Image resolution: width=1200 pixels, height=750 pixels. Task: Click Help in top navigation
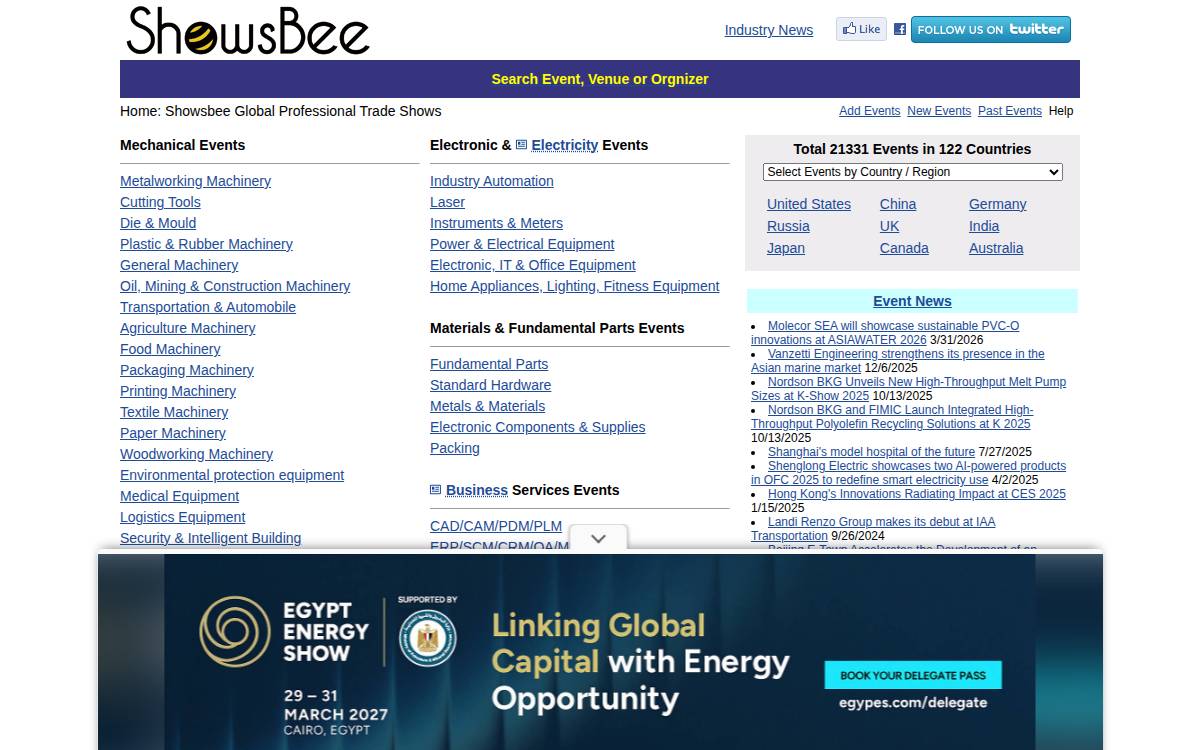[x=1061, y=111]
